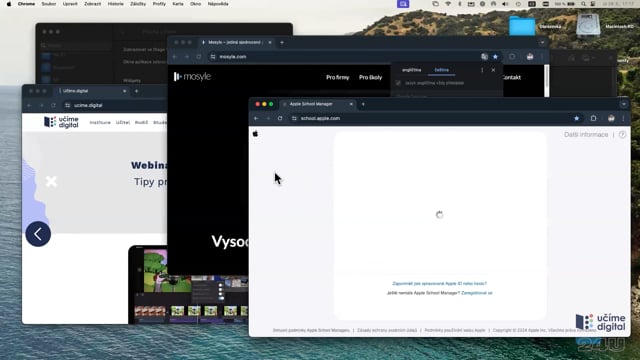Screen dimensions: 640x360
Task: Expand tab search arrow in Apple School Manager window
Action: pos(624,104)
